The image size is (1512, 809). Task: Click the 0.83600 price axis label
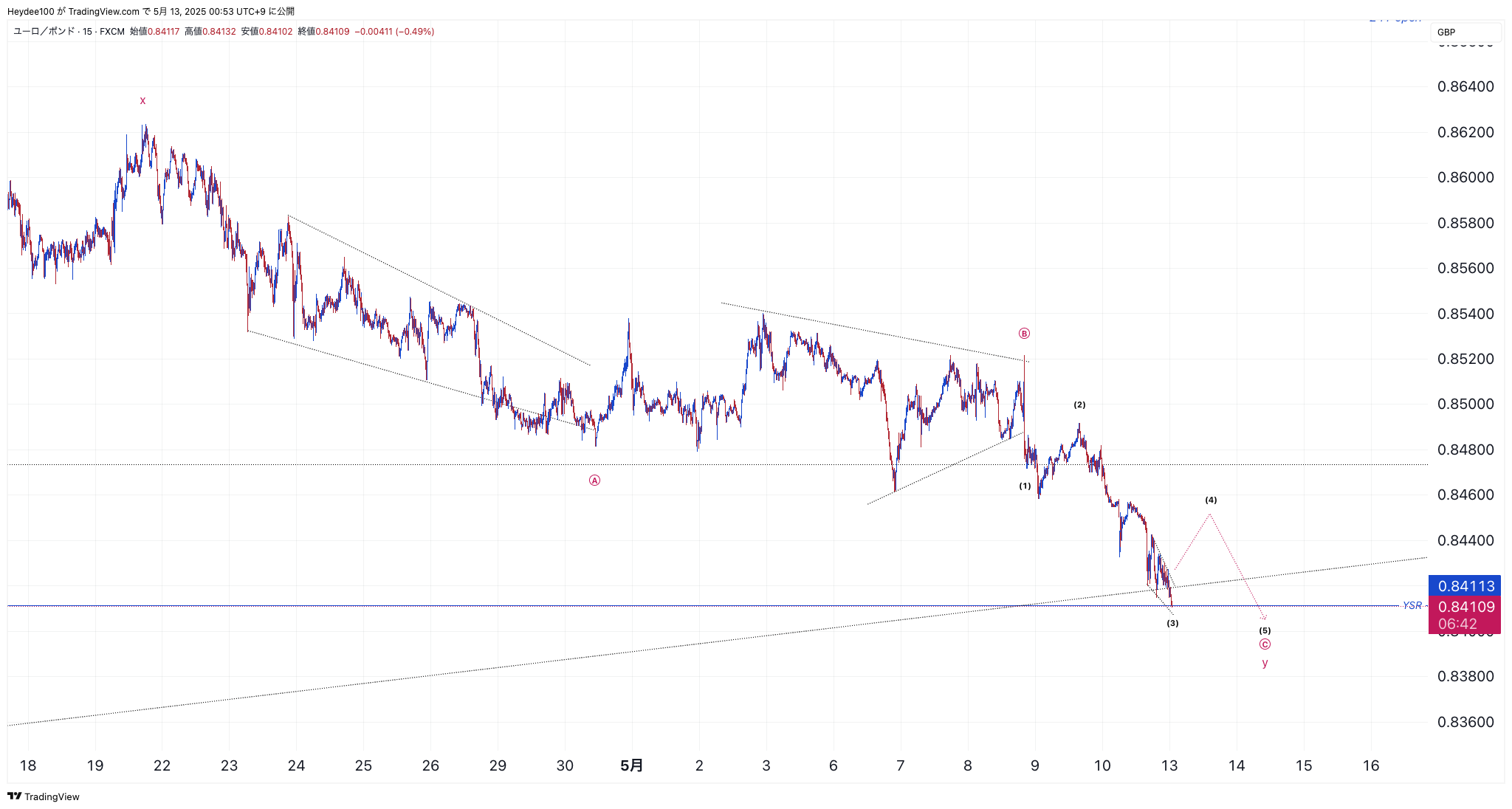click(x=1465, y=722)
